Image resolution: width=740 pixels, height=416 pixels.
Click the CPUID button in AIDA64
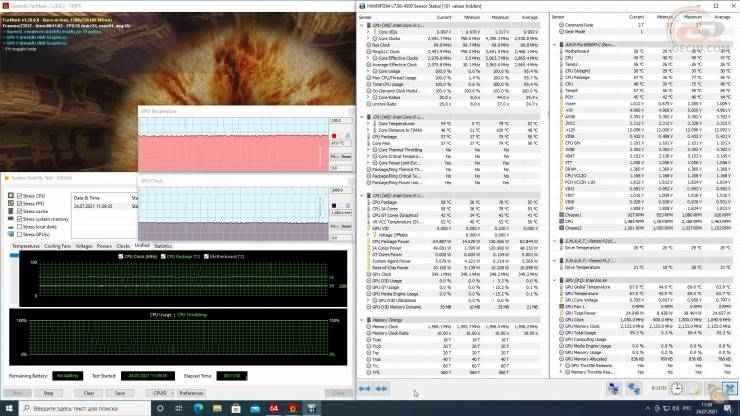tap(160, 393)
